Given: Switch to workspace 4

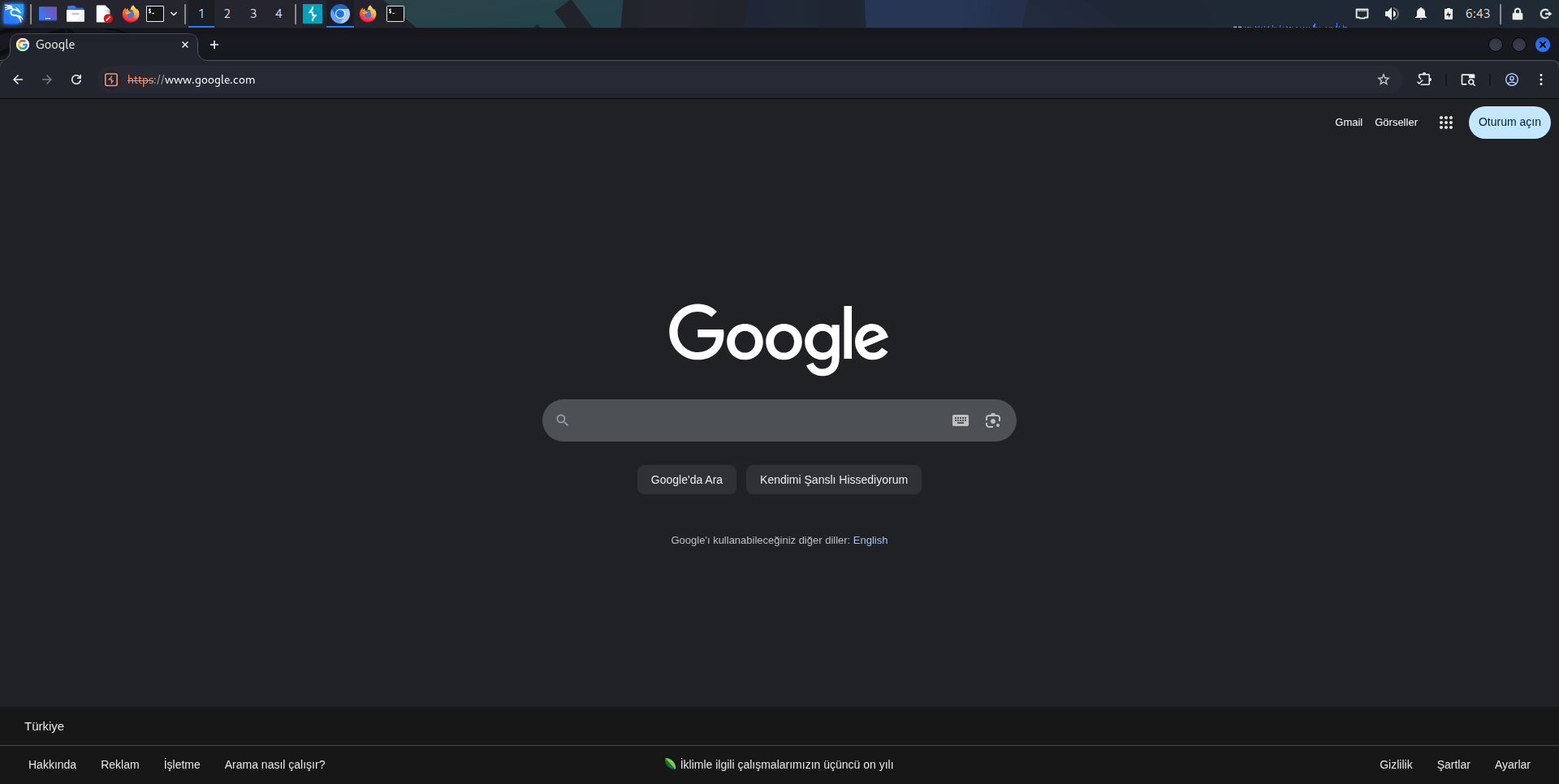Looking at the screenshot, I should (x=279, y=14).
